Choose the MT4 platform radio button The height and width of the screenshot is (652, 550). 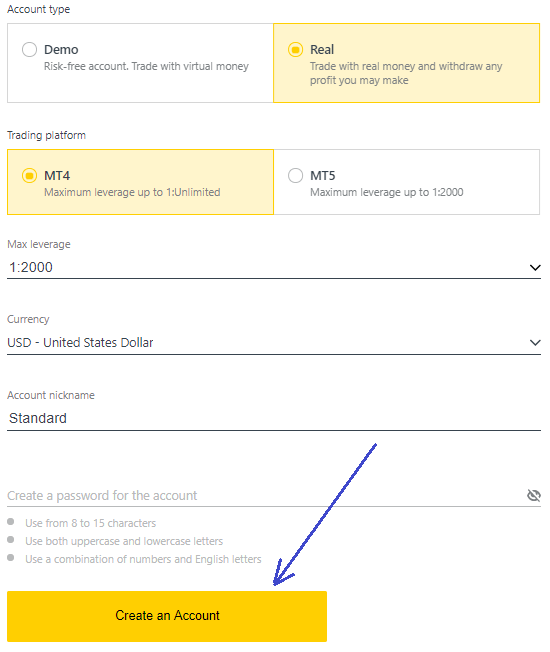(x=30, y=175)
